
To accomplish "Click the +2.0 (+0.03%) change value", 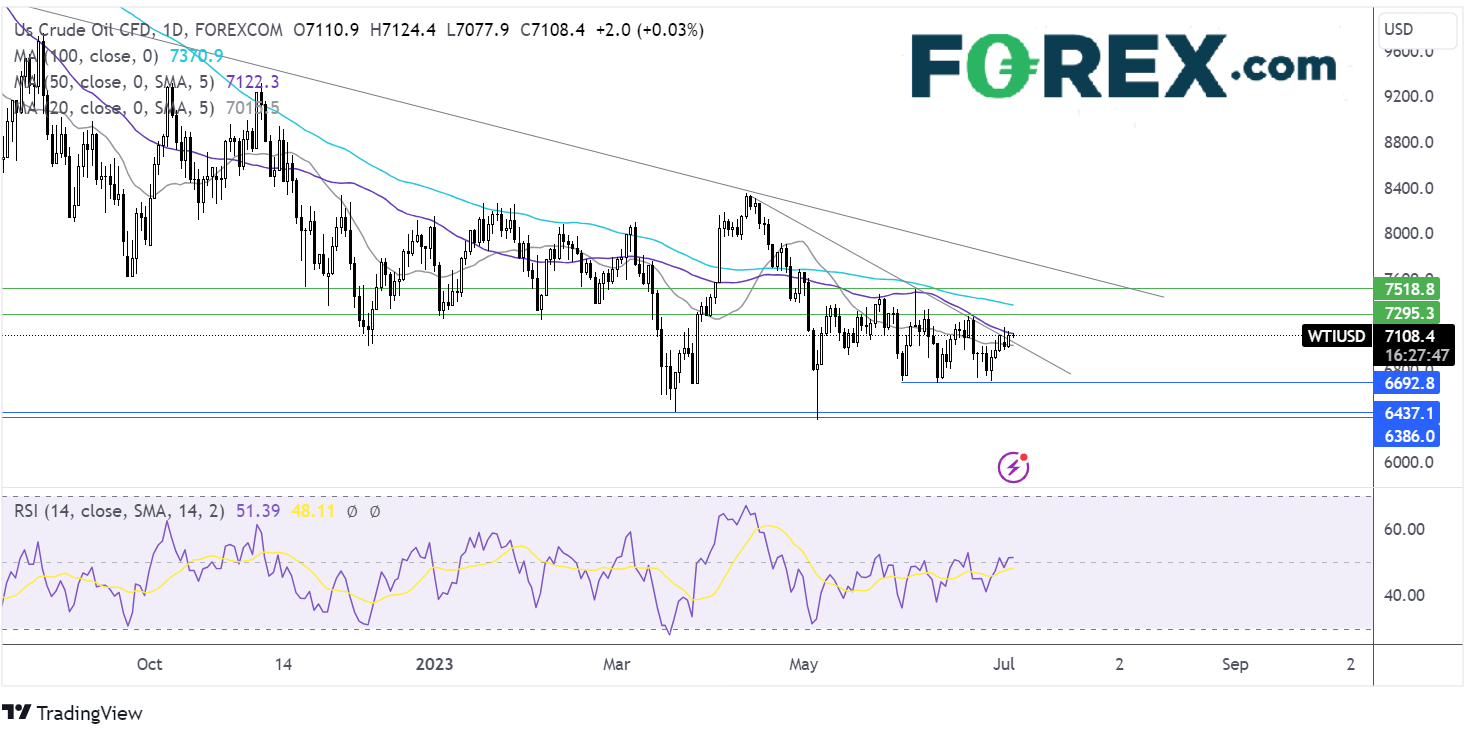I will [x=648, y=30].
